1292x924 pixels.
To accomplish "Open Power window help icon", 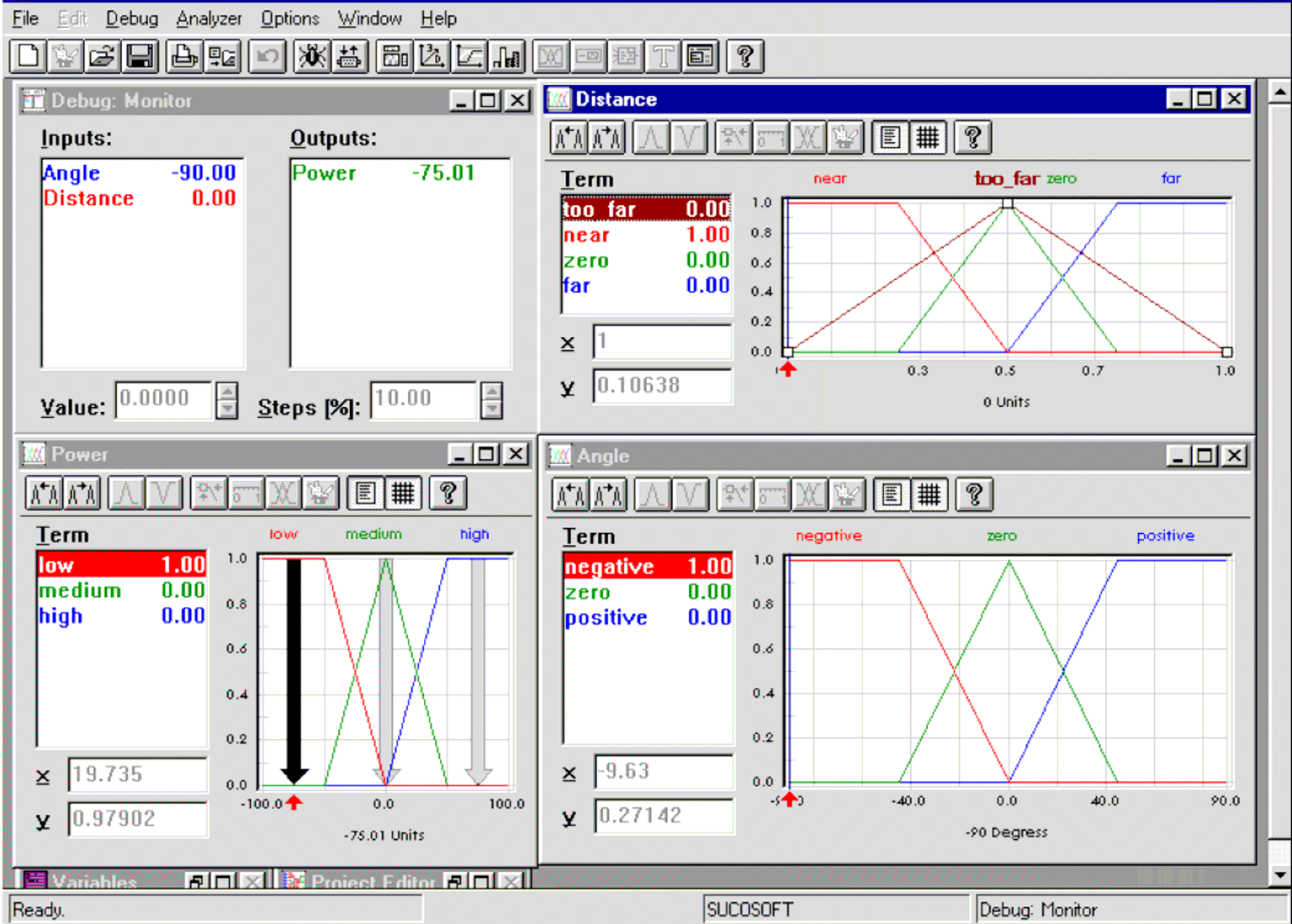I will pyautogui.click(x=447, y=493).
